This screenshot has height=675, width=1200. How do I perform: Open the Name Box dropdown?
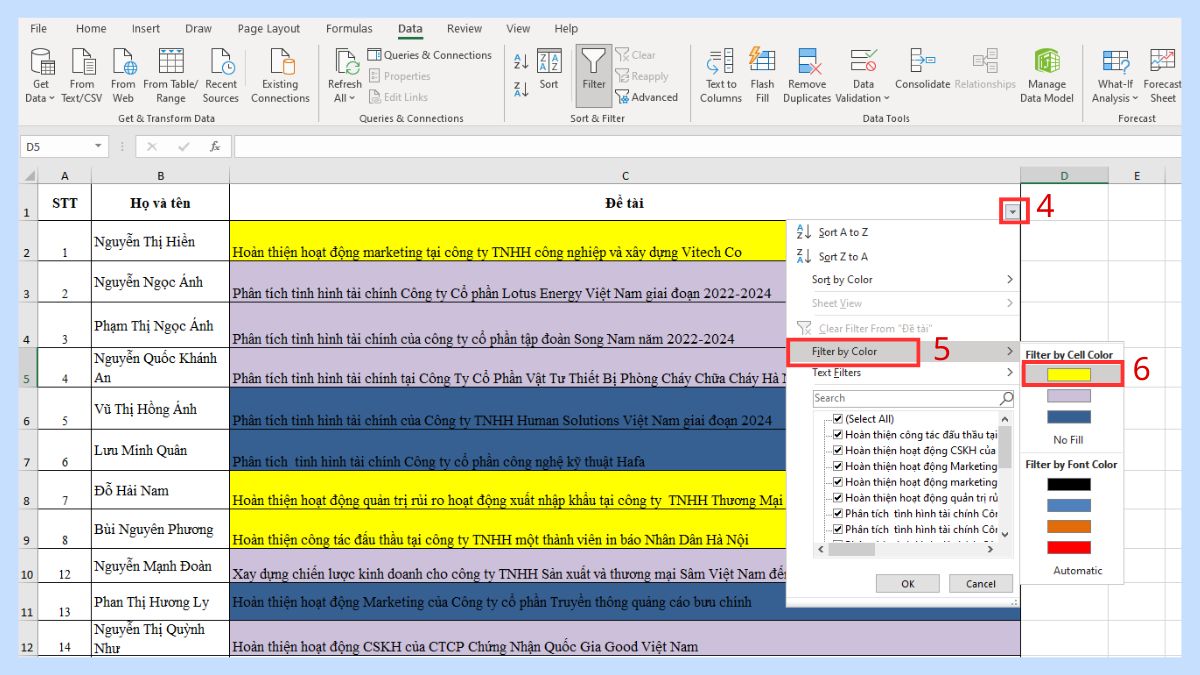[x=99, y=145]
